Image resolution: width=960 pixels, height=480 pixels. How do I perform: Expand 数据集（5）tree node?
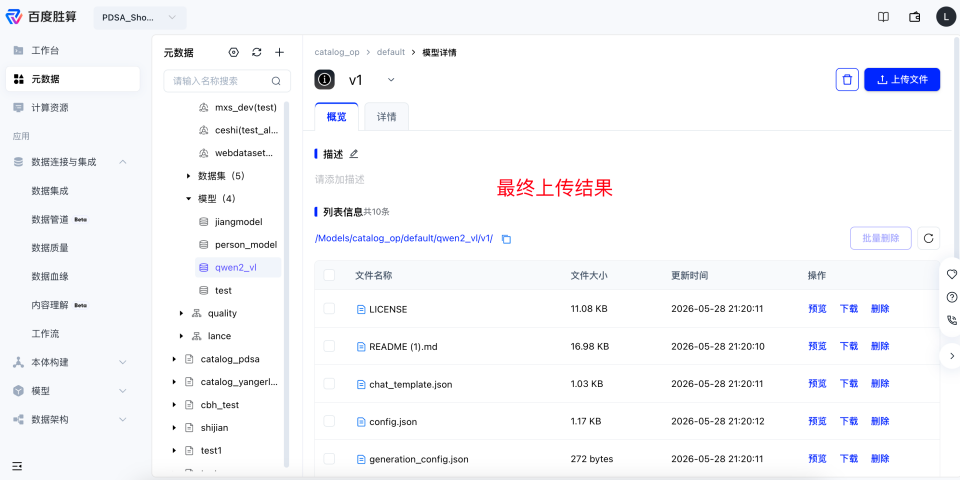pos(189,176)
